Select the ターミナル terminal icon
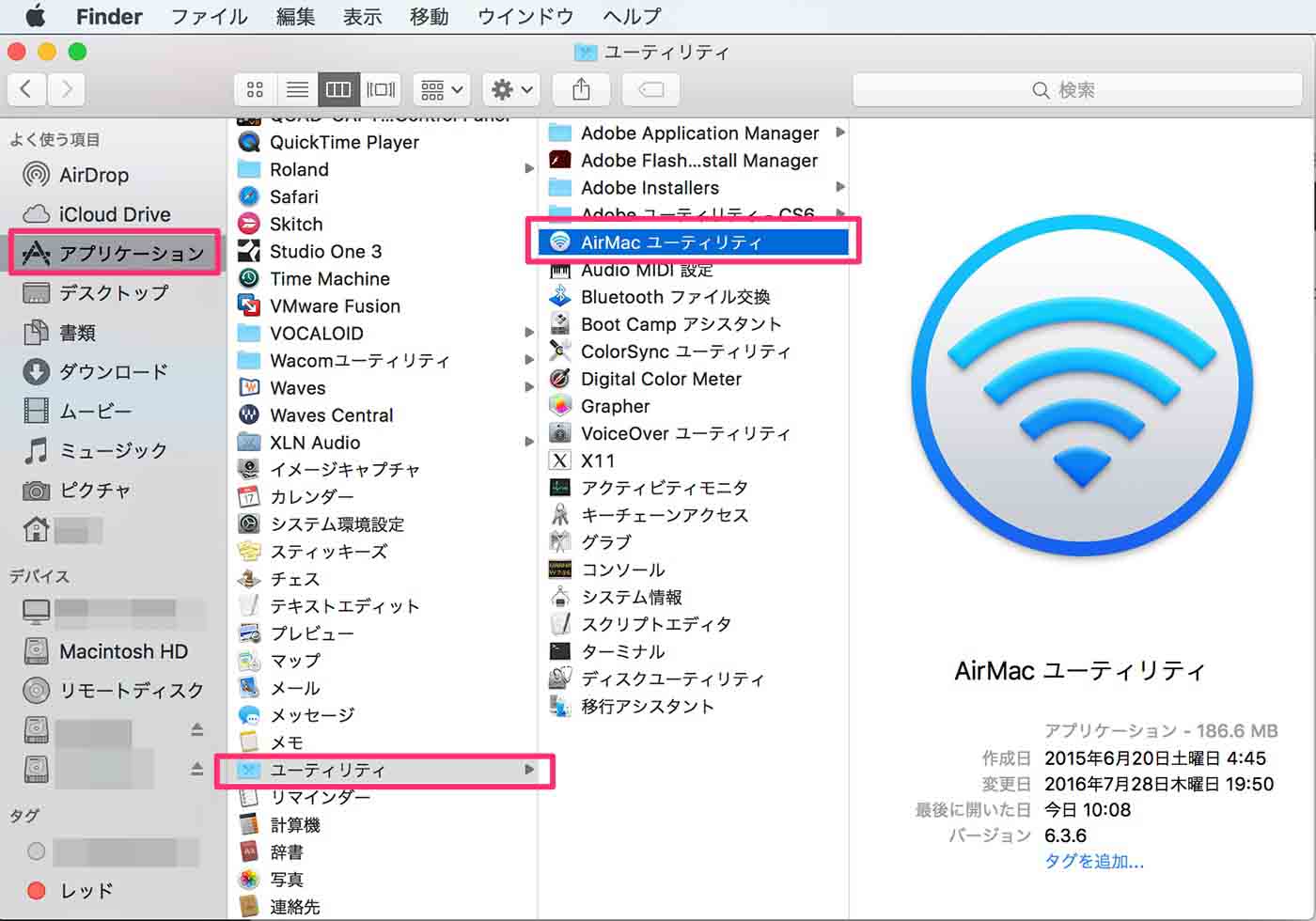The width and height of the screenshot is (1316, 921). pos(560,650)
